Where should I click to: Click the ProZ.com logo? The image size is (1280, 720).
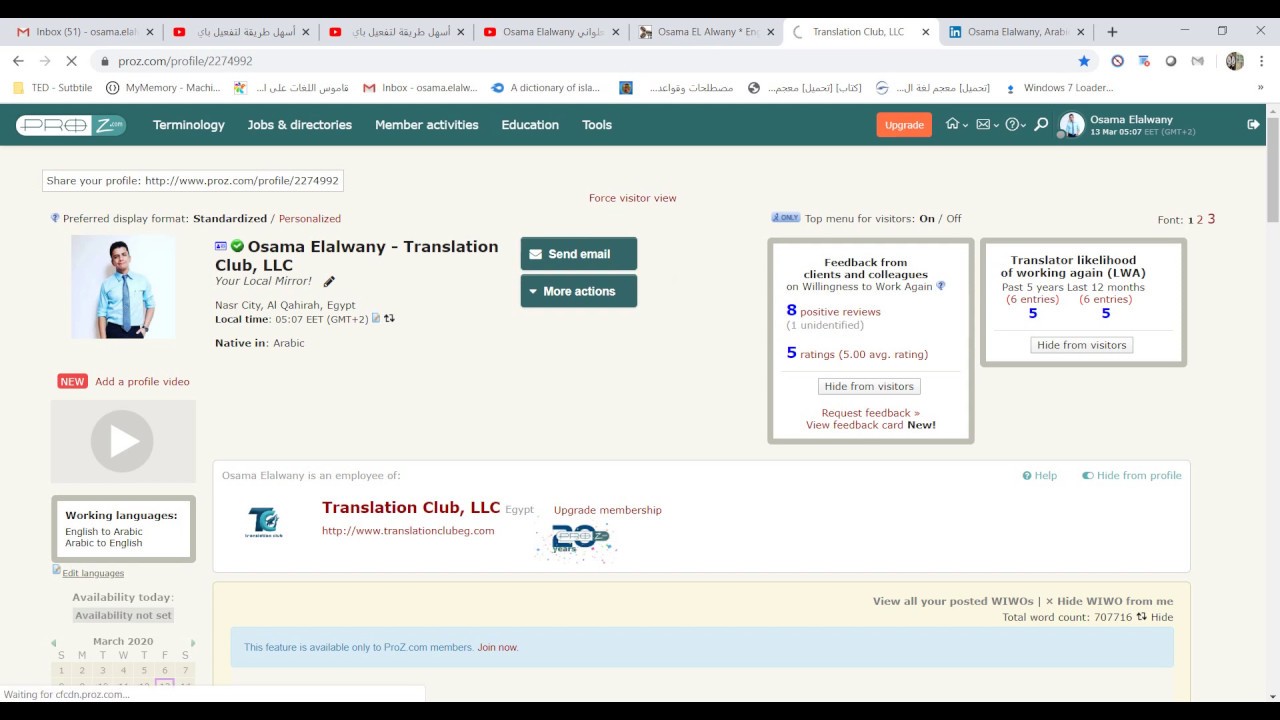tap(70, 125)
